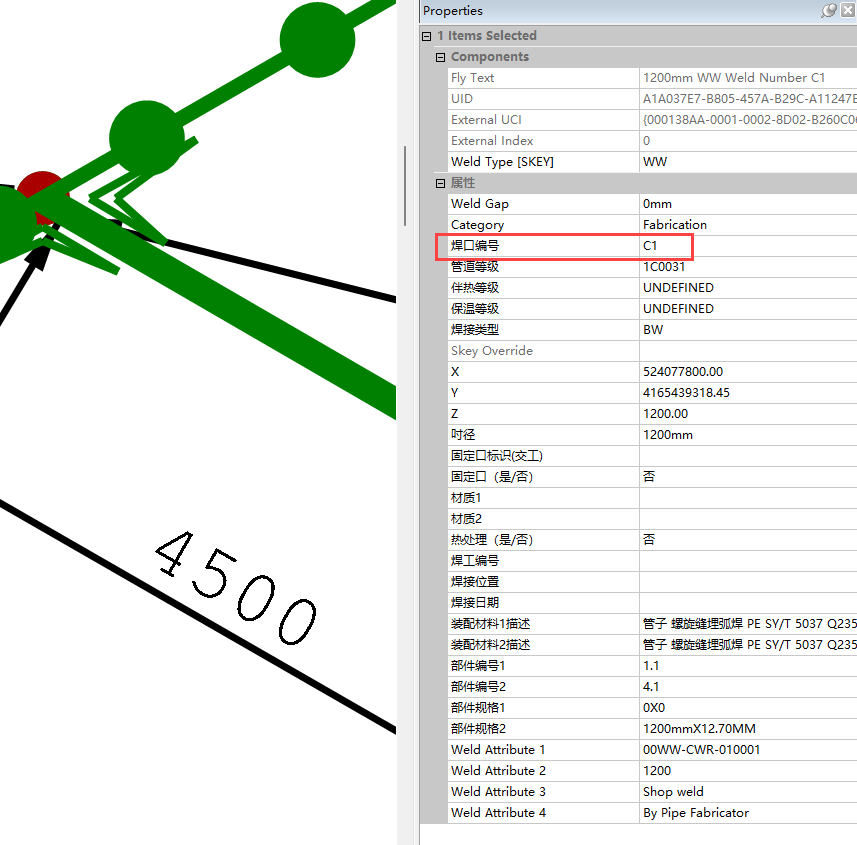Close the Properties panel
857x845 pixels.
pyautogui.click(x=847, y=11)
